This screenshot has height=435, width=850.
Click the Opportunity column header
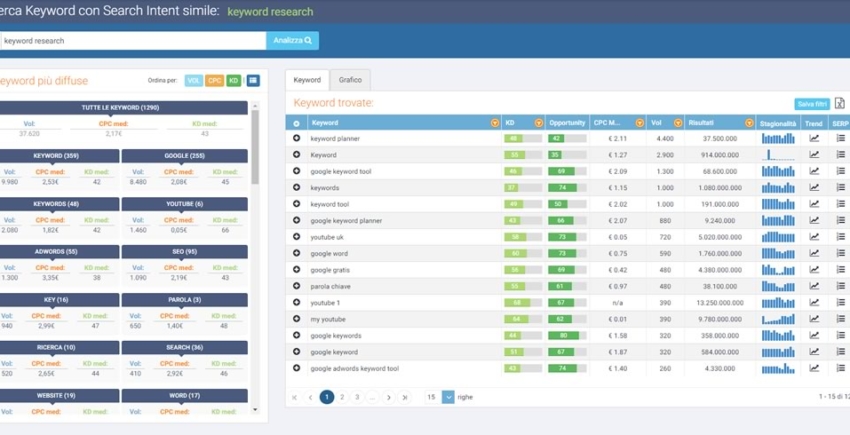click(567, 123)
